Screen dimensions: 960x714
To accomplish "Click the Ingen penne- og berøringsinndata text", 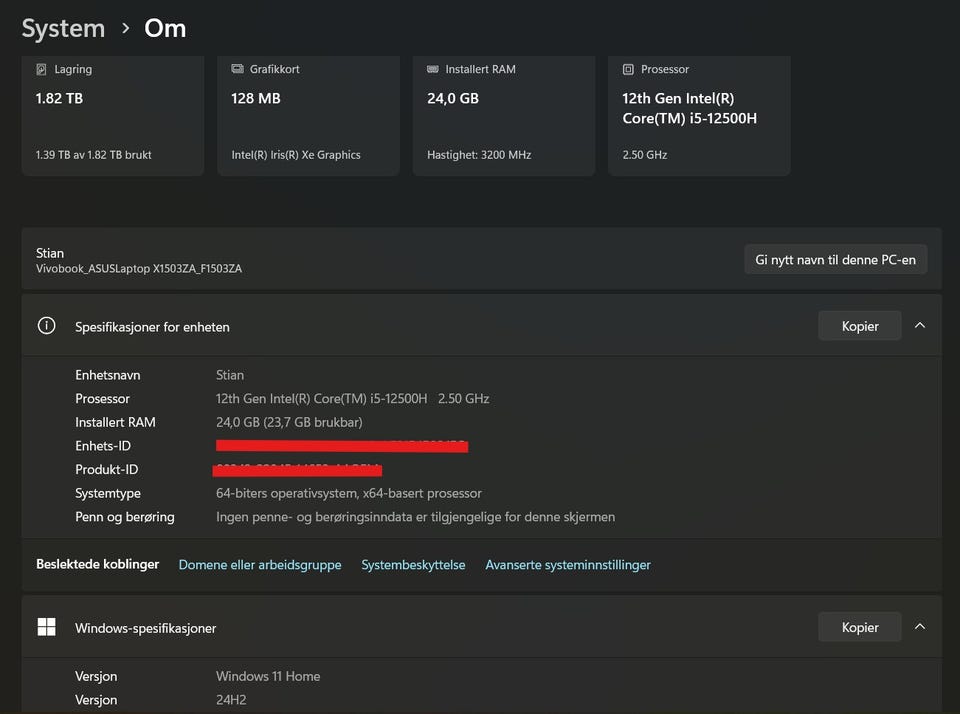I will (416, 517).
